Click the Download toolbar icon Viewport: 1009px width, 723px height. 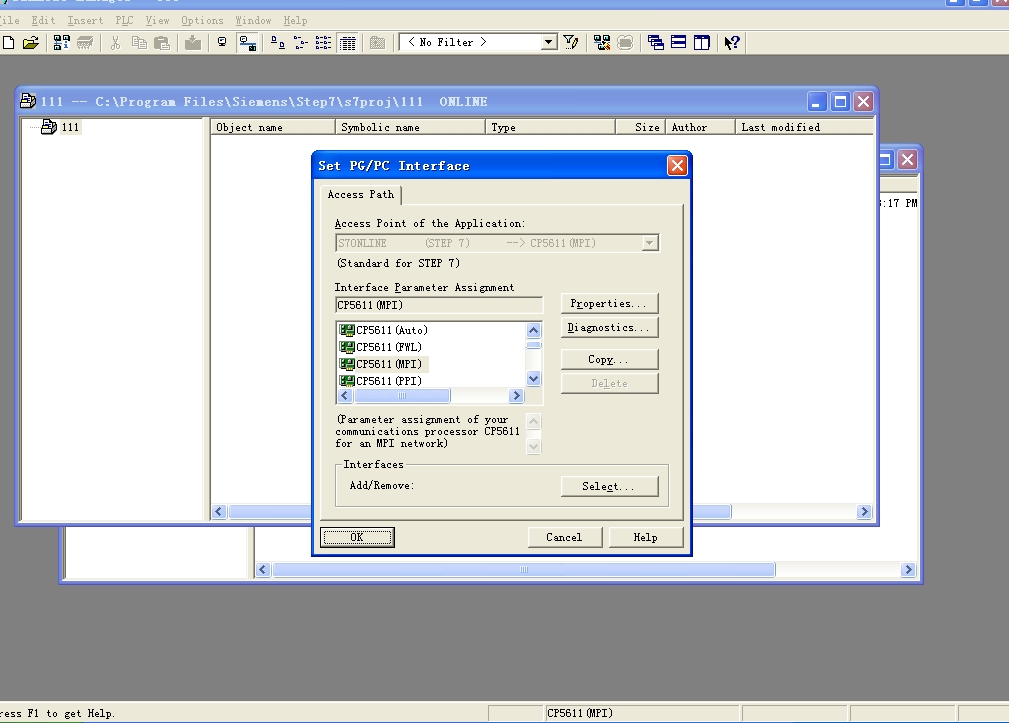pos(192,42)
